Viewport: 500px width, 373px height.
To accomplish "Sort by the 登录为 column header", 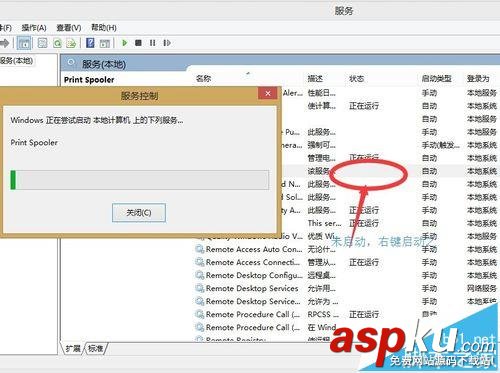I will pos(478,79).
